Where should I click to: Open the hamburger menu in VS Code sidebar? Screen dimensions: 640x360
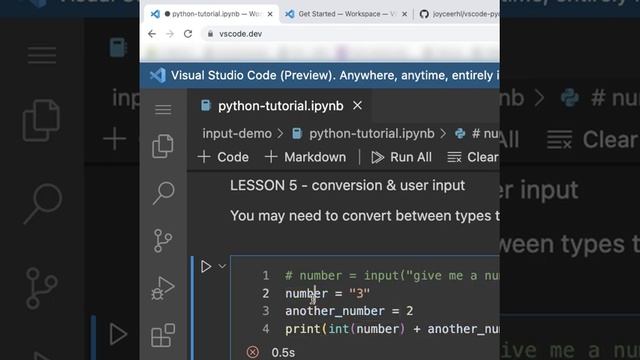163,109
